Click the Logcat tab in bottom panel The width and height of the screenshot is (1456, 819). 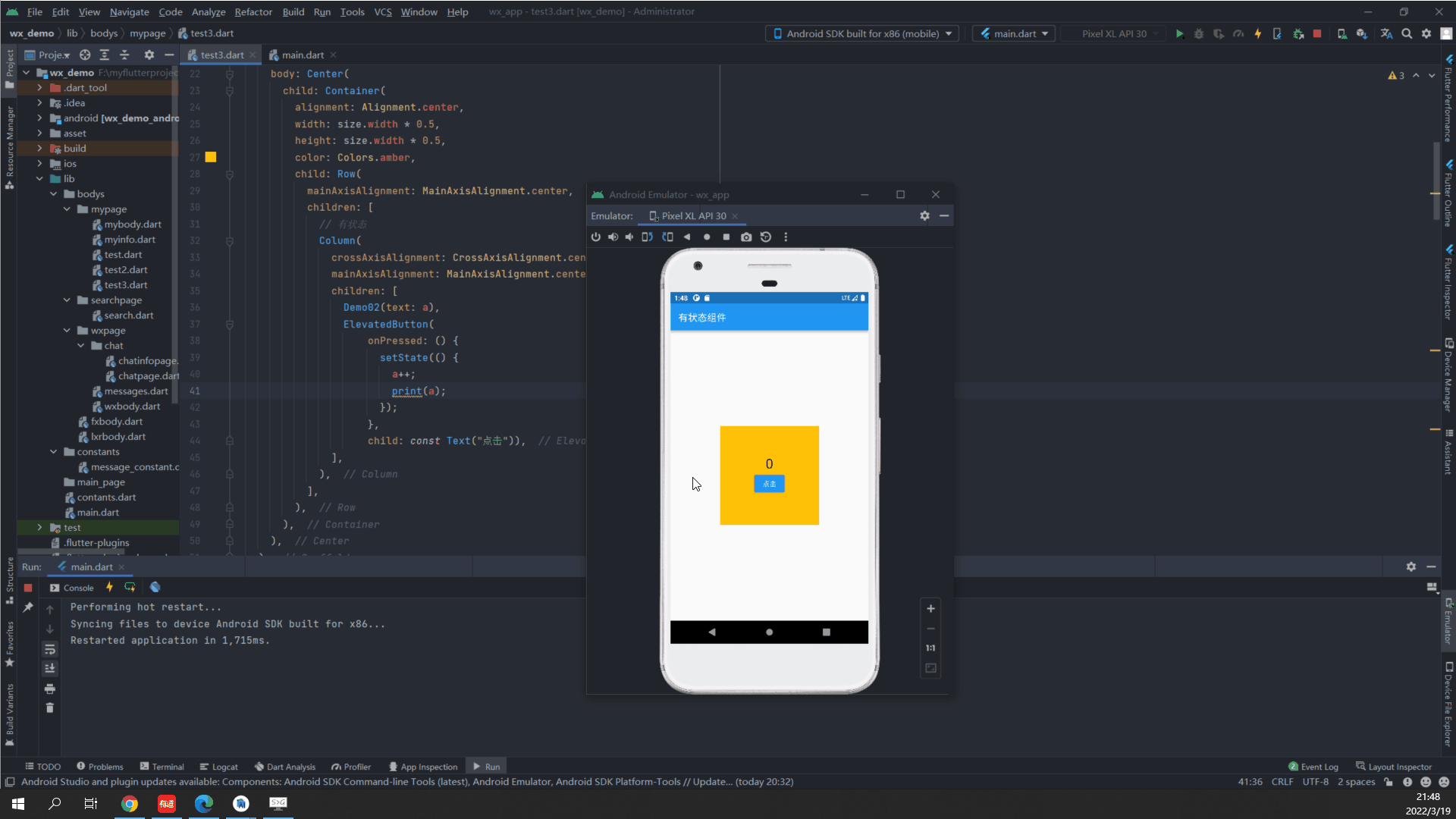(x=222, y=766)
